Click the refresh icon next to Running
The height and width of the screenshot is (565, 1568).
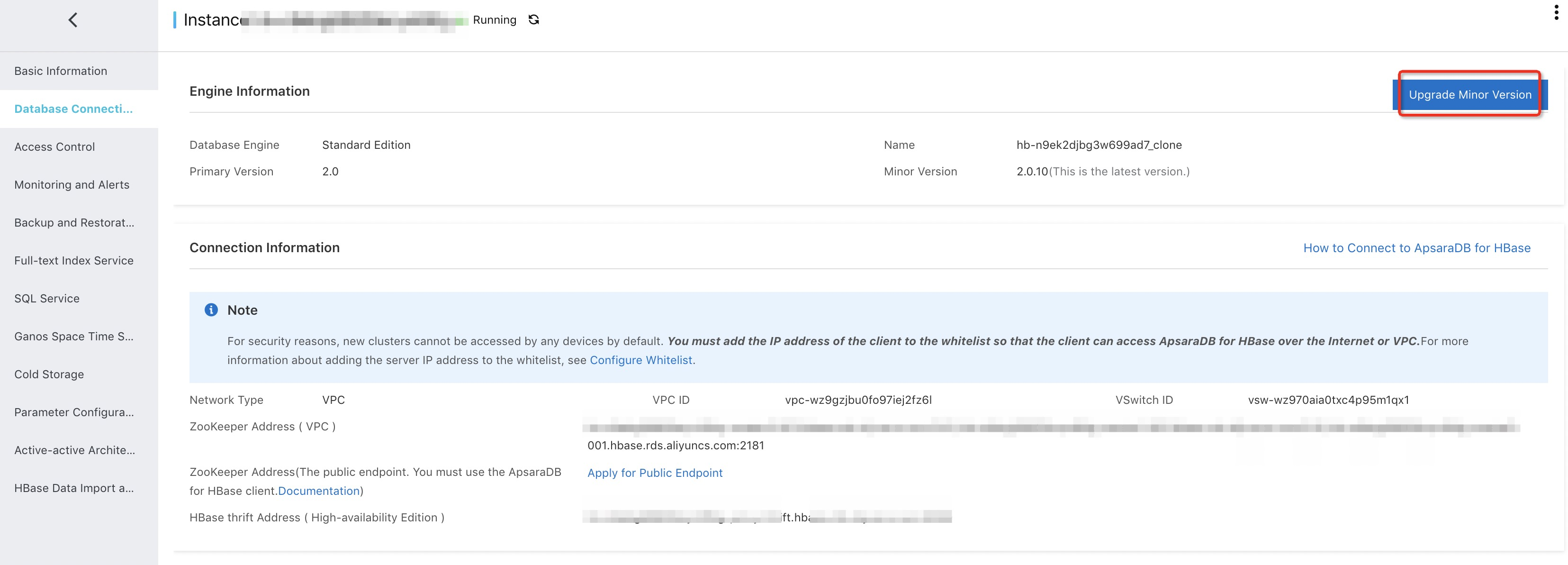(534, 20)
